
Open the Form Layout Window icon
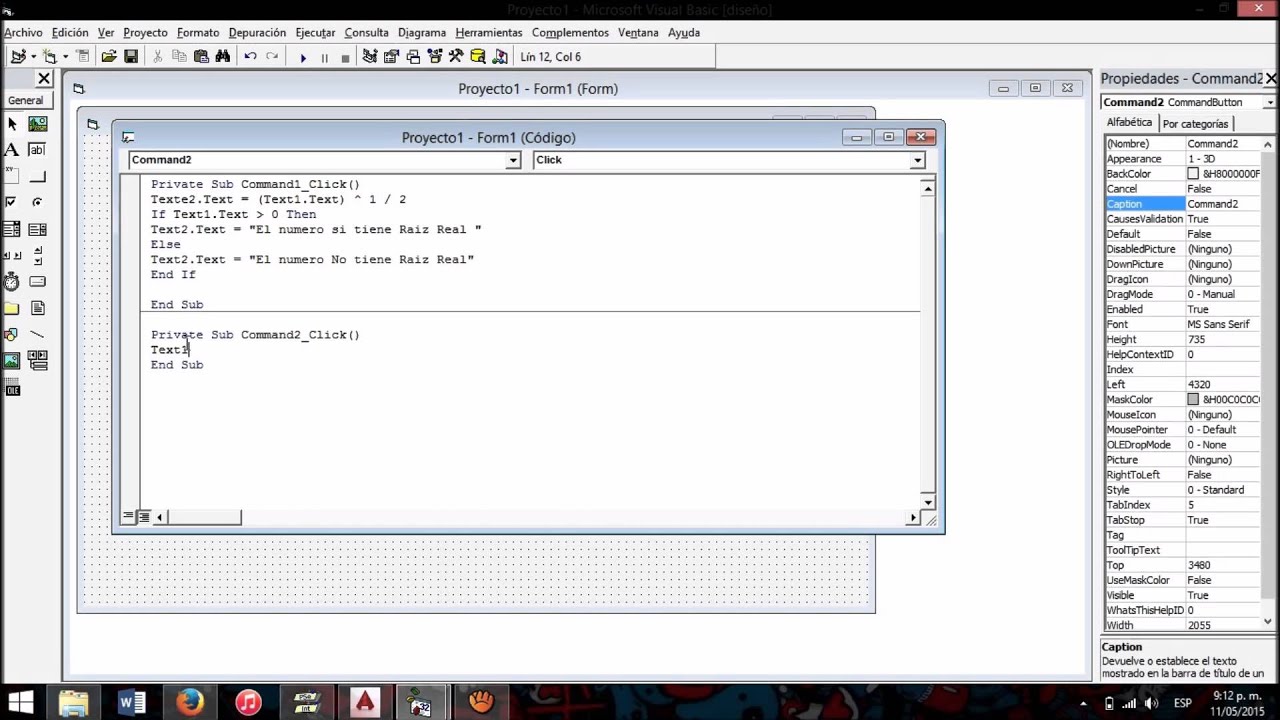click(413, 57)
